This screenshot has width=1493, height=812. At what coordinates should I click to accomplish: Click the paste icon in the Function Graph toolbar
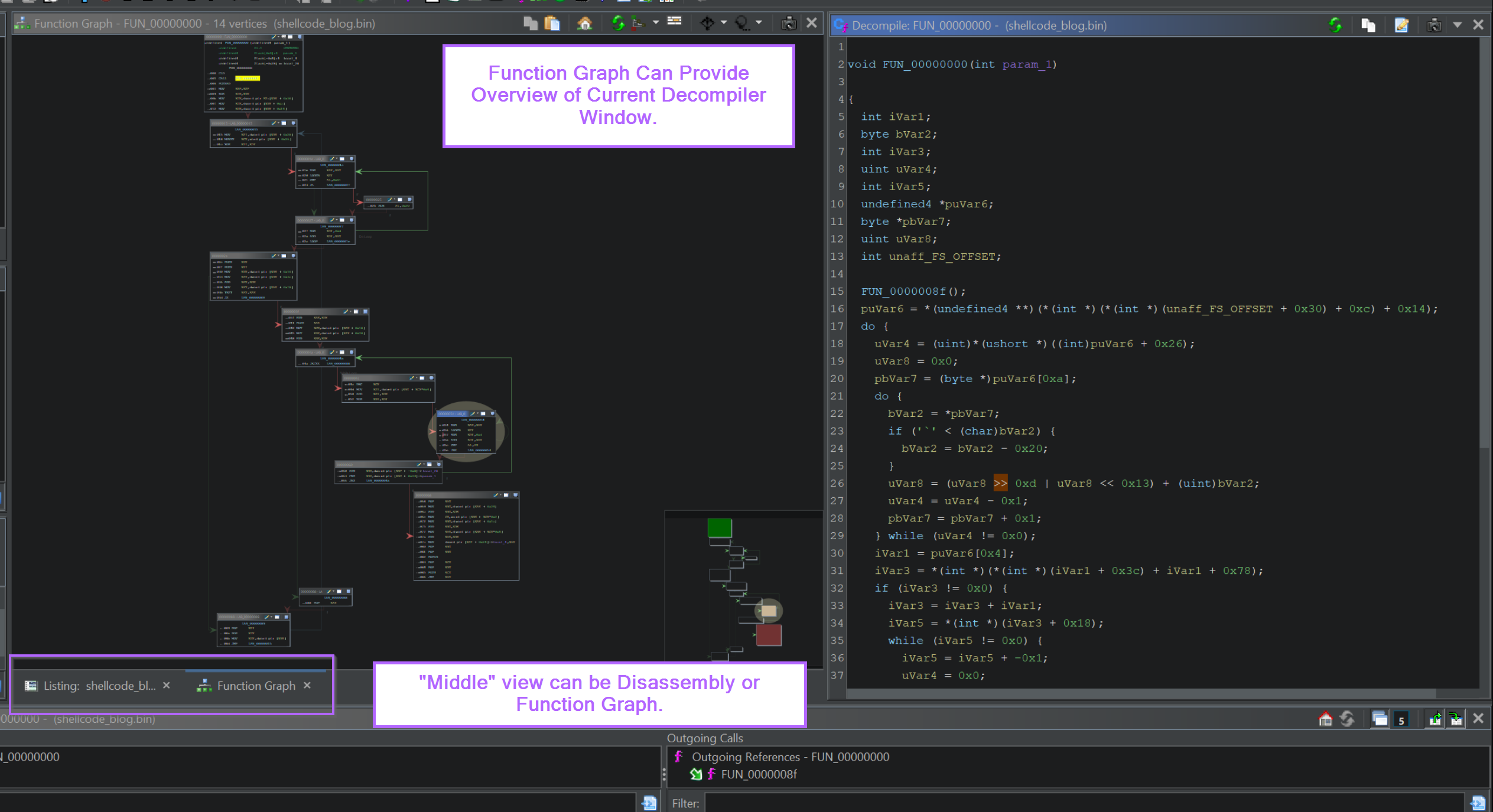[552, 22]
